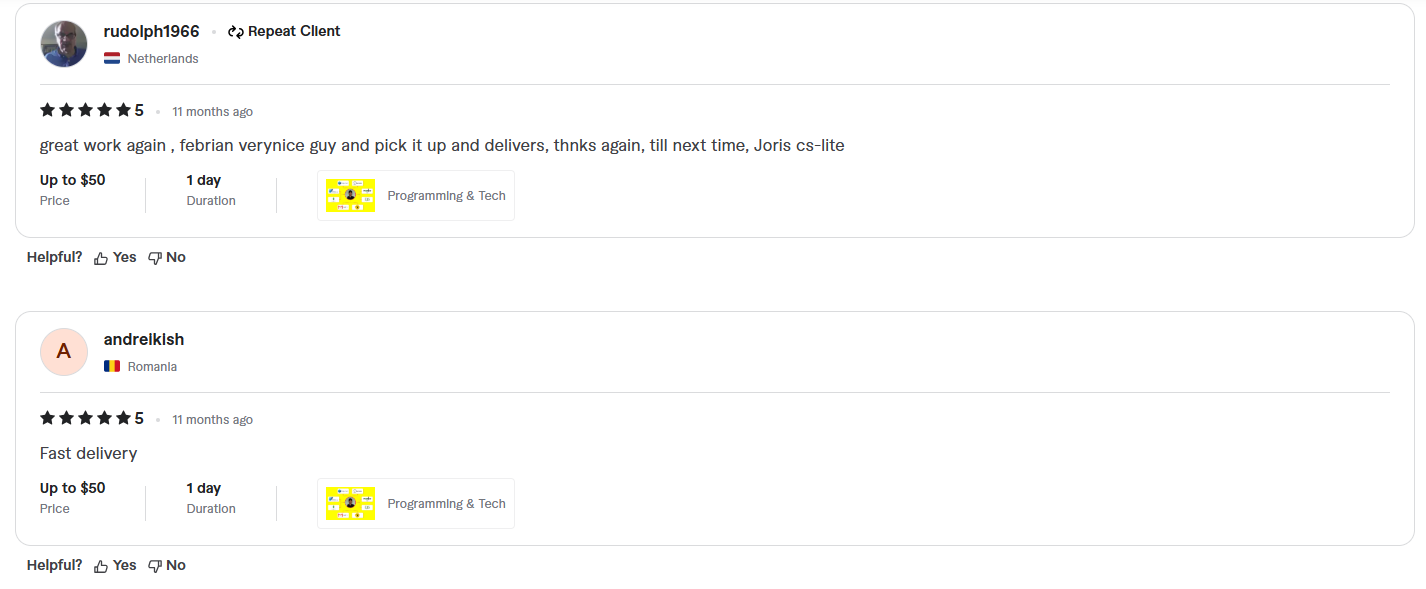Click the thumbs up icon on andreikish's review

click(x=99, y=565)
